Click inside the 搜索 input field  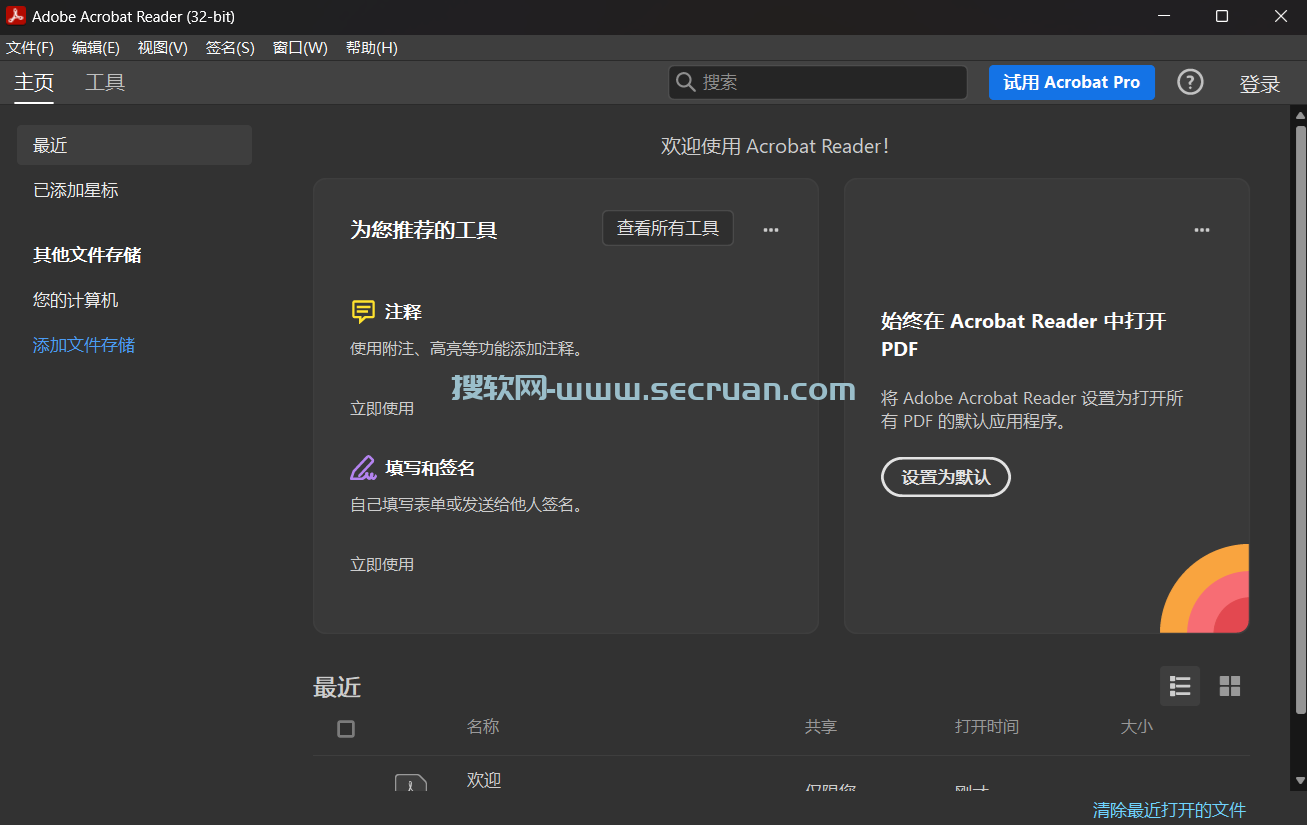[818, 82]
